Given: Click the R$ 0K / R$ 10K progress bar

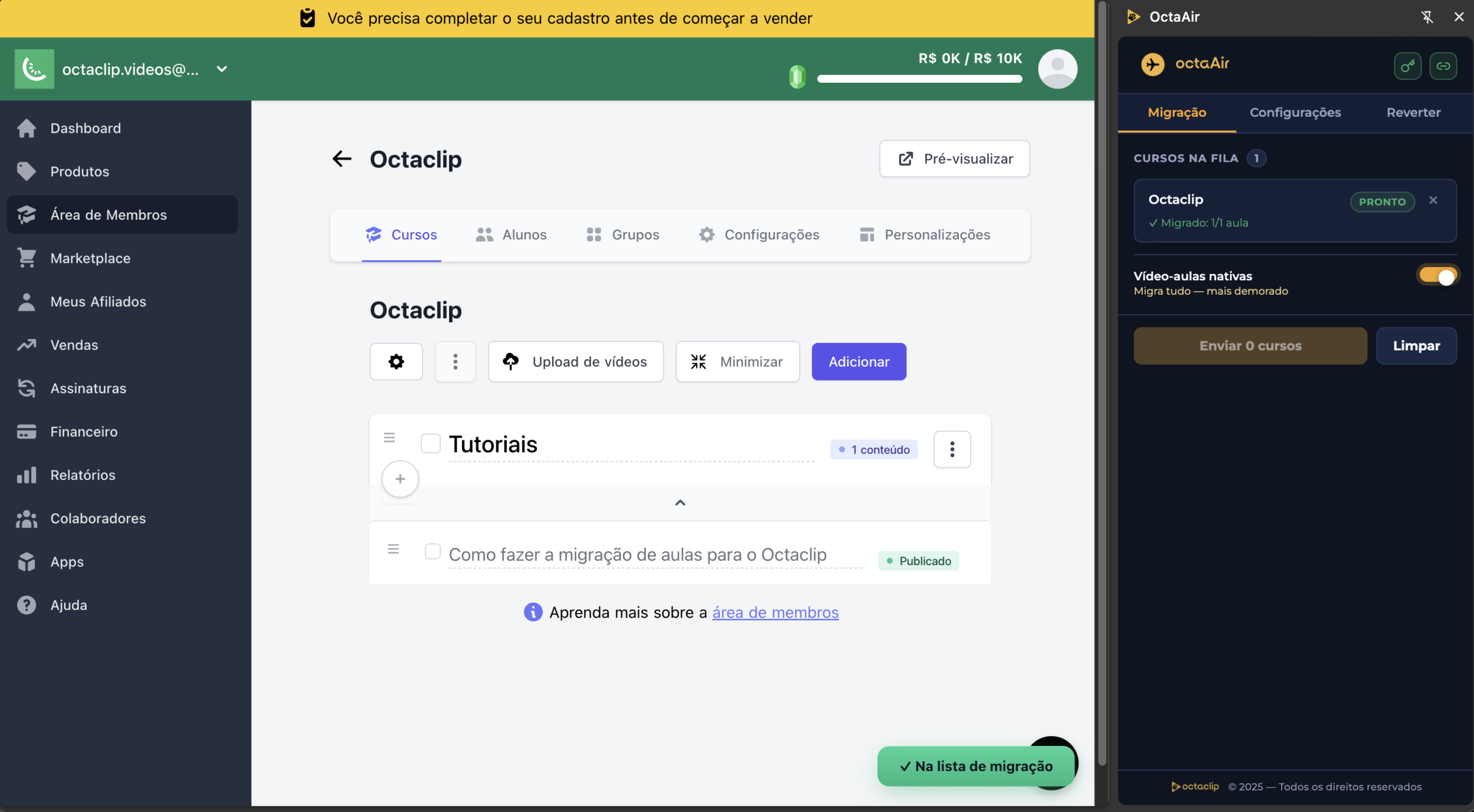Looking at the screenshot, I should coord(920,79).
